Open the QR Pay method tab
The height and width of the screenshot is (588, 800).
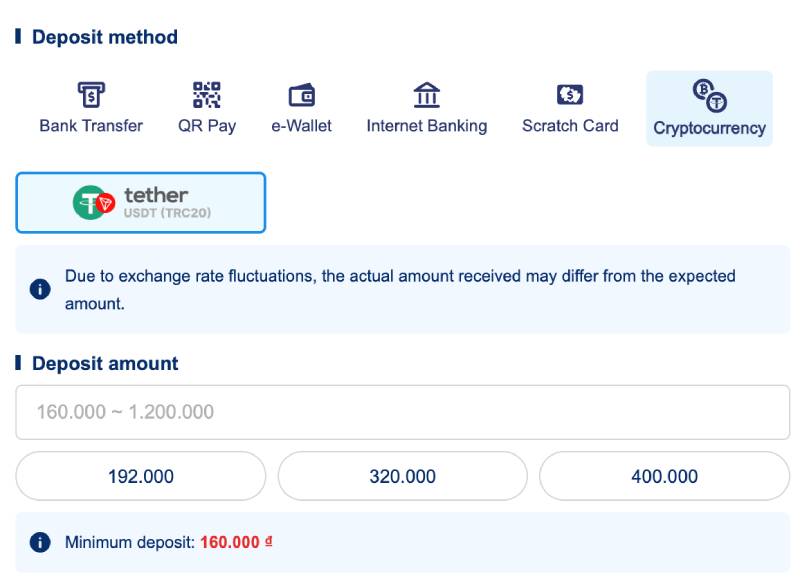(x=207, y=126)
